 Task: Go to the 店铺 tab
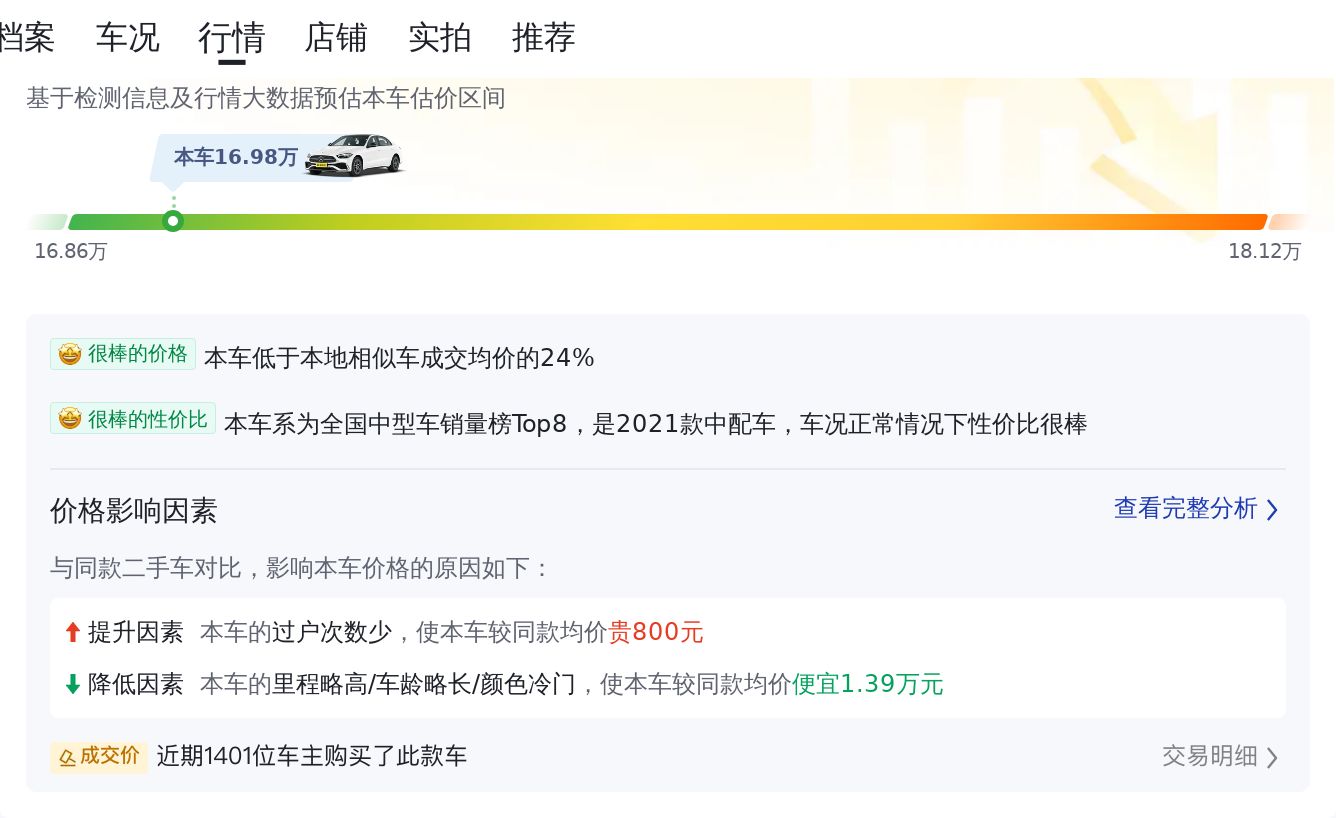coord(336,38)
